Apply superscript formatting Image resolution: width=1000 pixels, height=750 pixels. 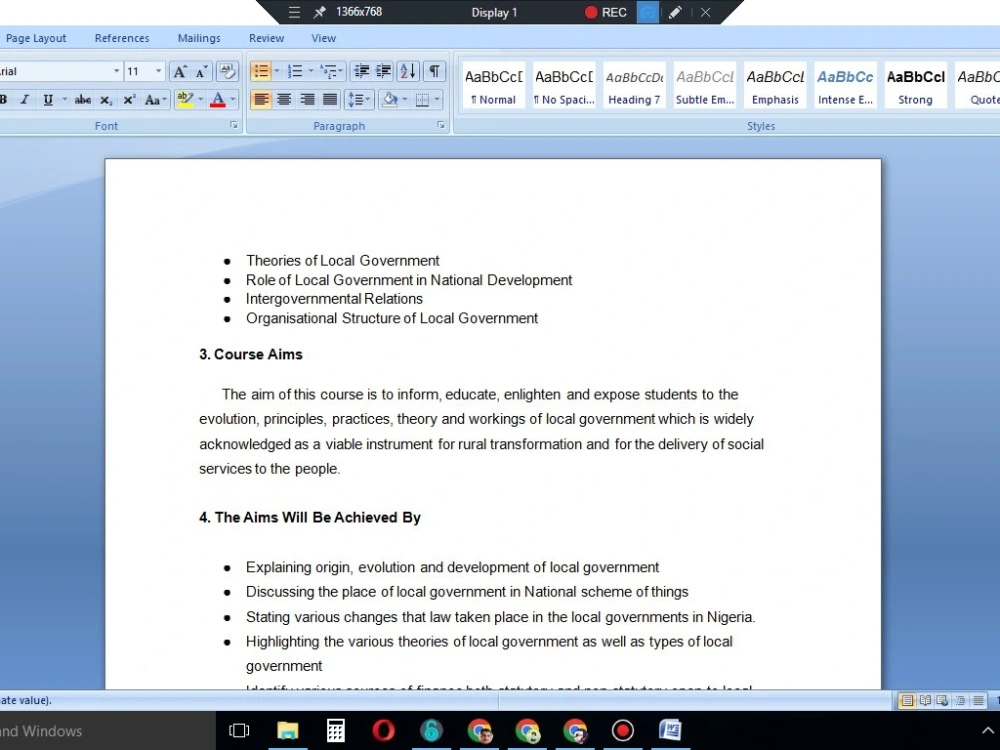pyautogui.click(x=129, y=99)
